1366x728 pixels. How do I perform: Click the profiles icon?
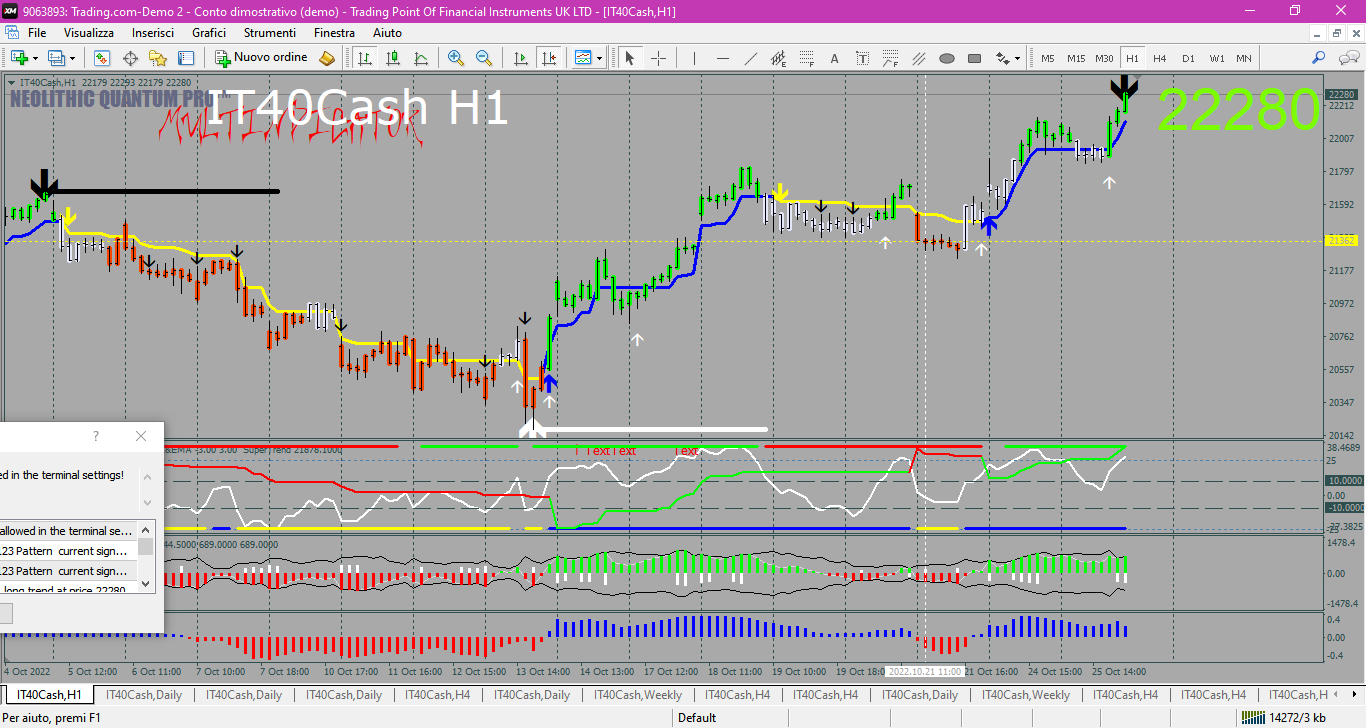(x=57, y=58)
